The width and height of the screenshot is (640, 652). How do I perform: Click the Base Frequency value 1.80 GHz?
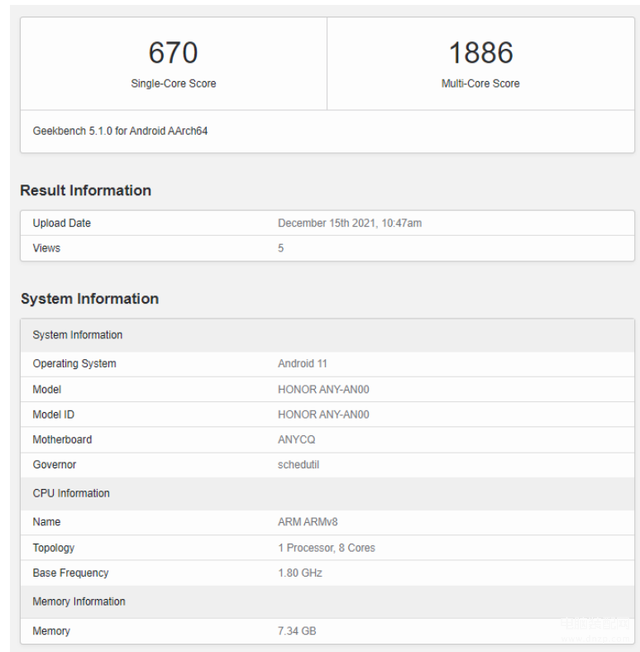click(x=300, y=573)
